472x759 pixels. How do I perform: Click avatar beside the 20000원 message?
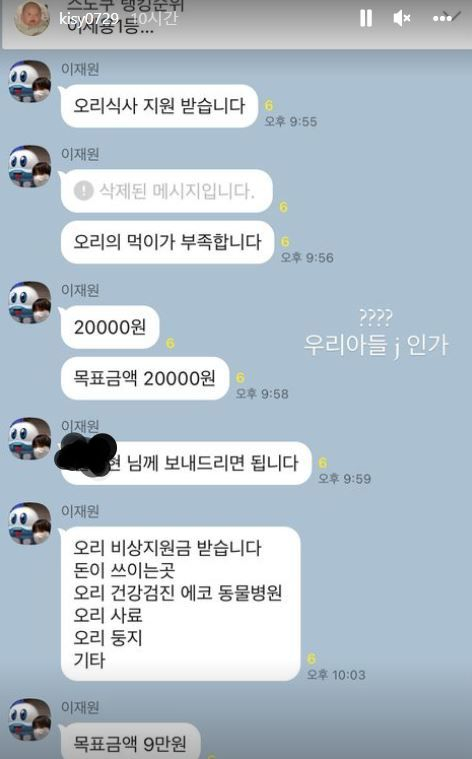30,302
